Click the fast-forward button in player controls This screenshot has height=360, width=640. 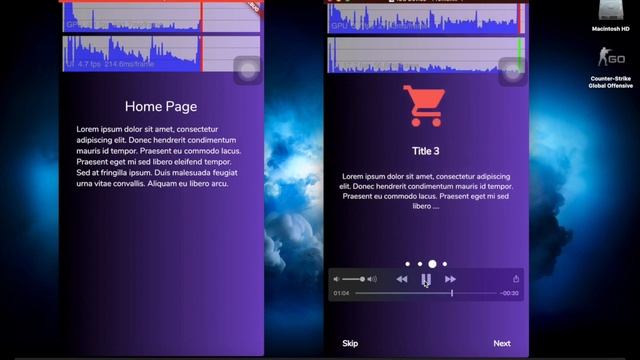coord(450,279)
